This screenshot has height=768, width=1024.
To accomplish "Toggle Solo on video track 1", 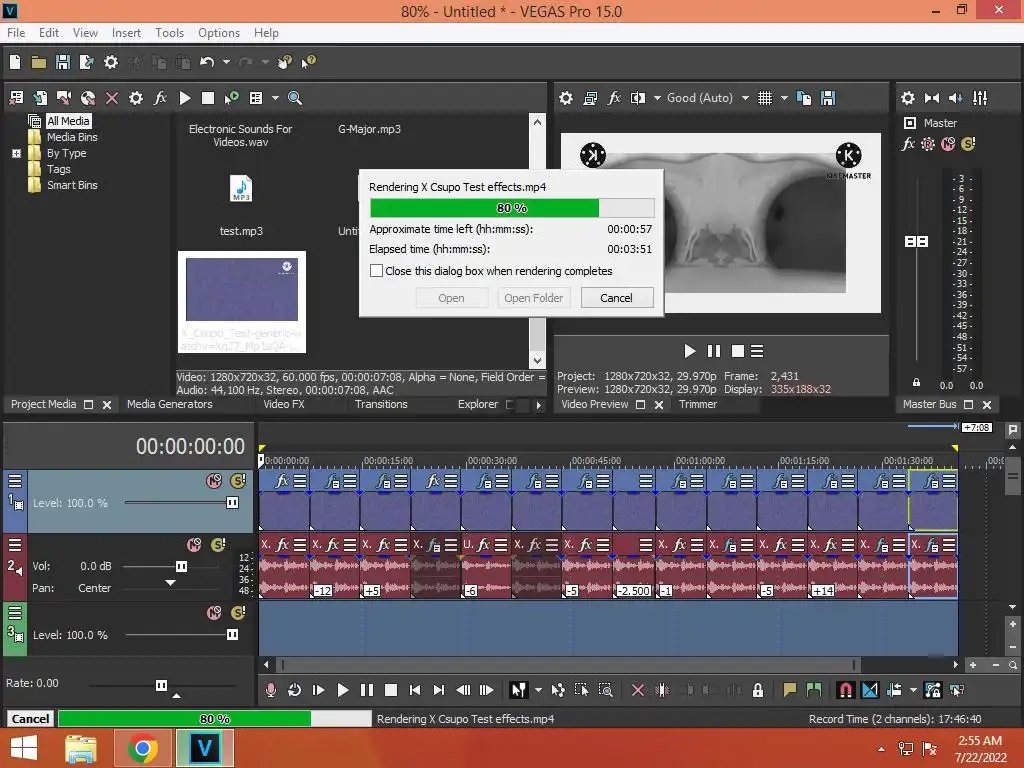I will [238, 481].
